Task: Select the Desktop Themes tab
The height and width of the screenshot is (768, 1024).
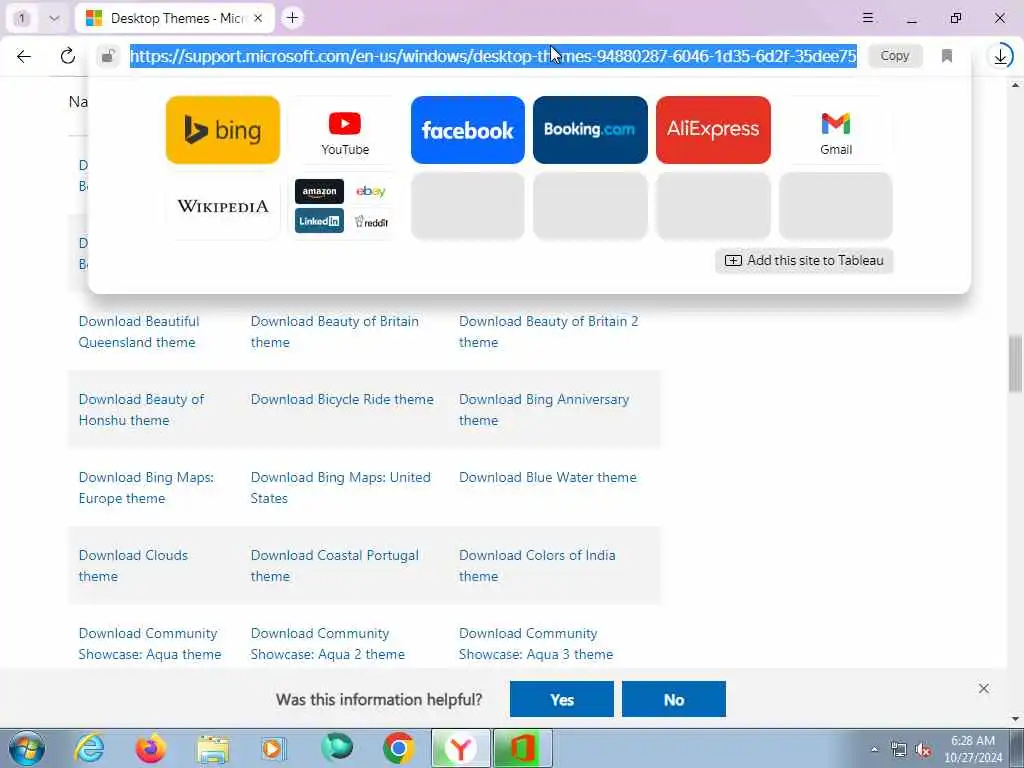Action: [175, 18]
